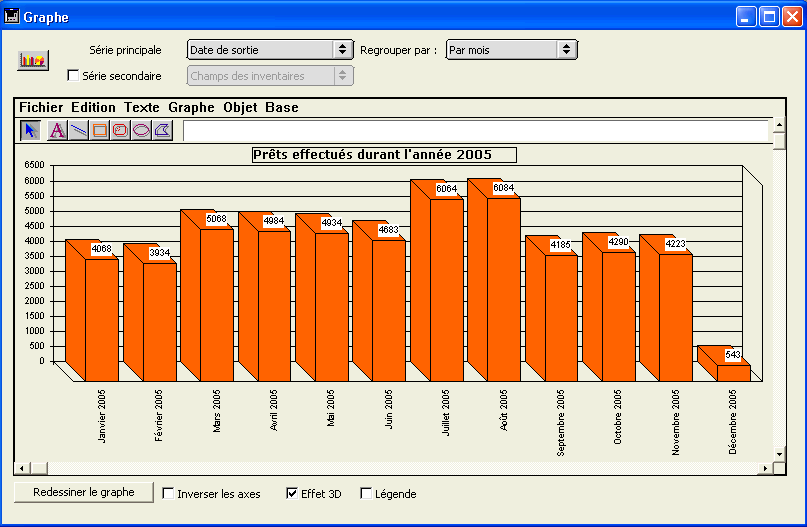Open the Série principale dropdown

(x=270, y=49)
